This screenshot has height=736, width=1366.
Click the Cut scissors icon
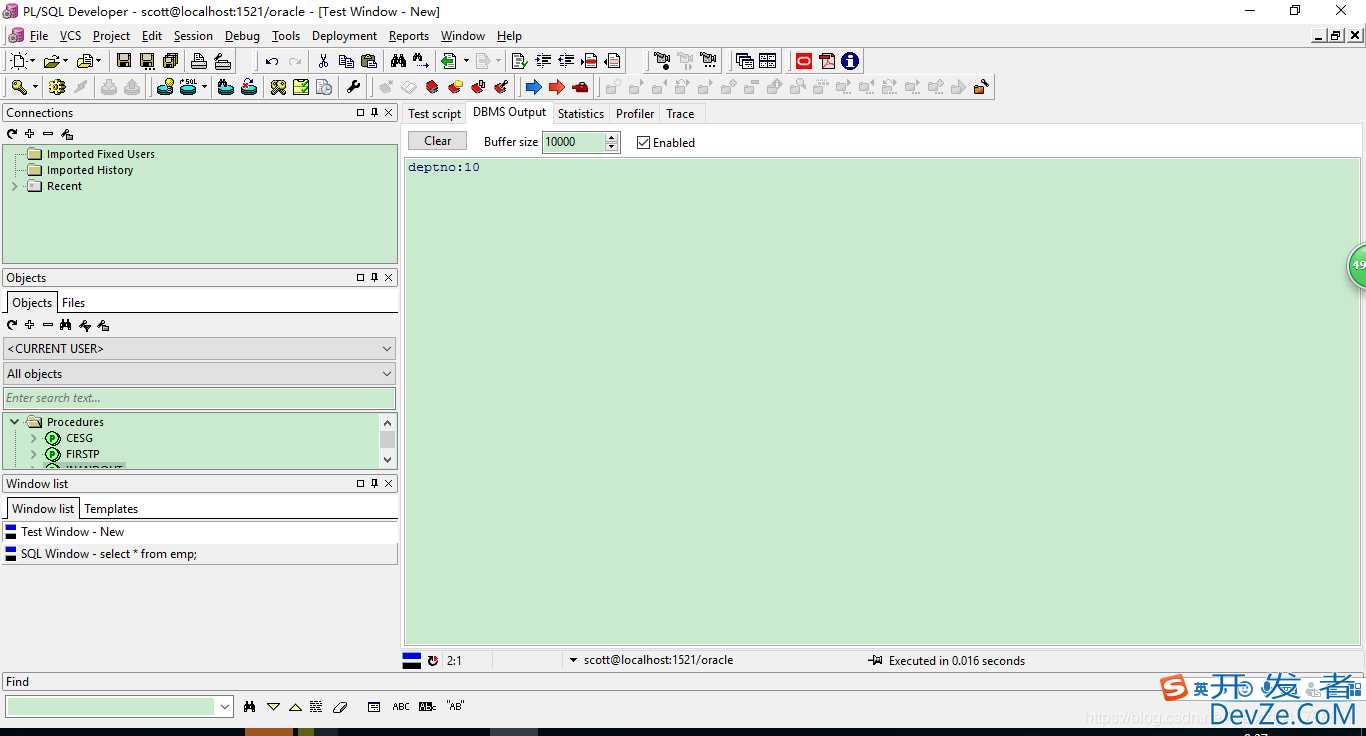coord(323,61)
